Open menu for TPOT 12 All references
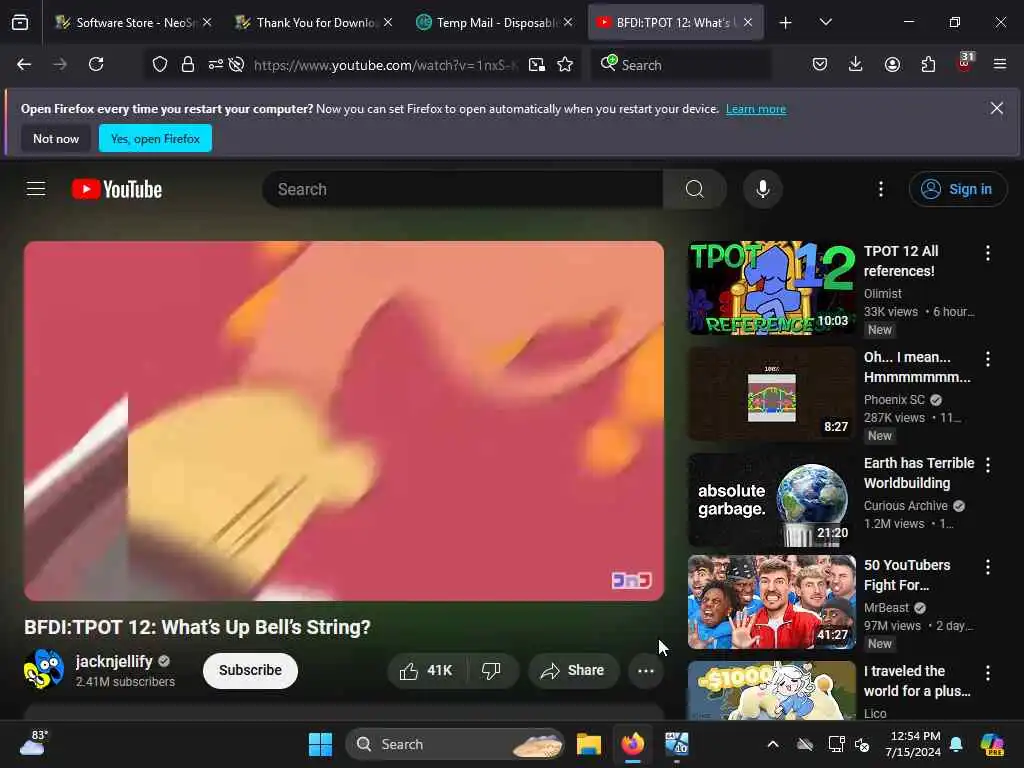The image size is (1024, 768). coord(988,253)
